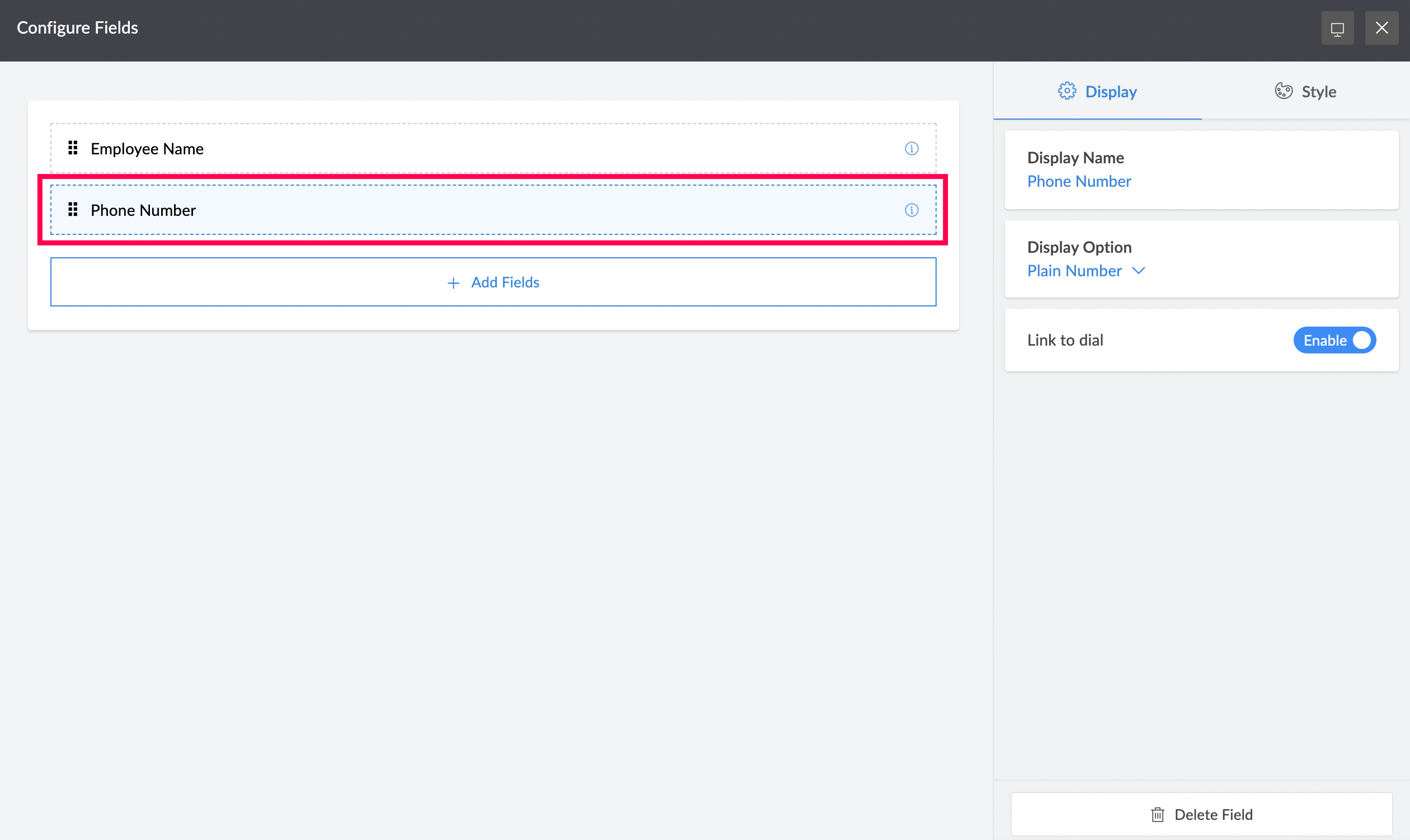Viewport: 1410px width, 840px height.
Task: Click the Display gear icon
Action: pos(1067,91)
